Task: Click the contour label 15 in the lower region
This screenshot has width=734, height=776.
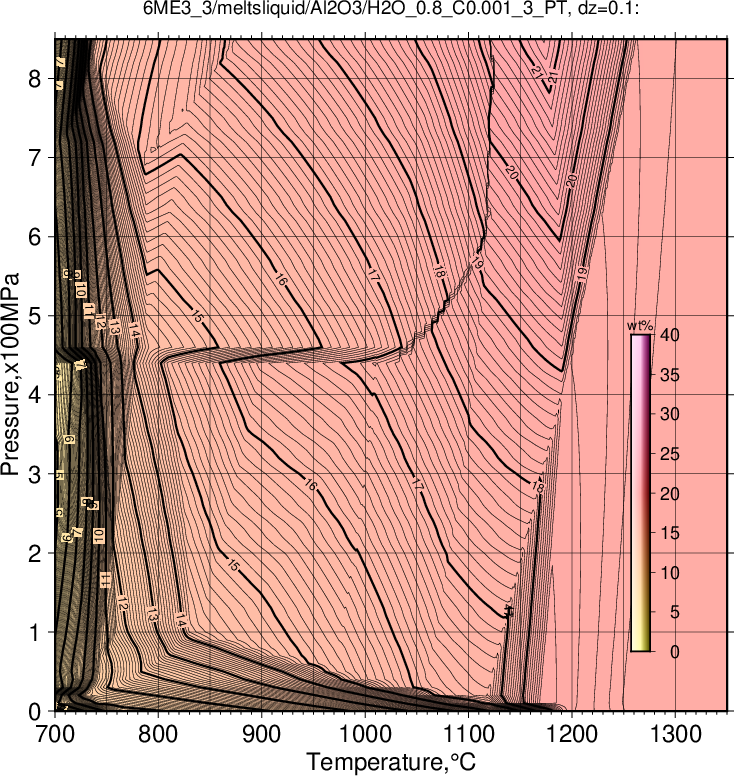Action: pos(233,565)
